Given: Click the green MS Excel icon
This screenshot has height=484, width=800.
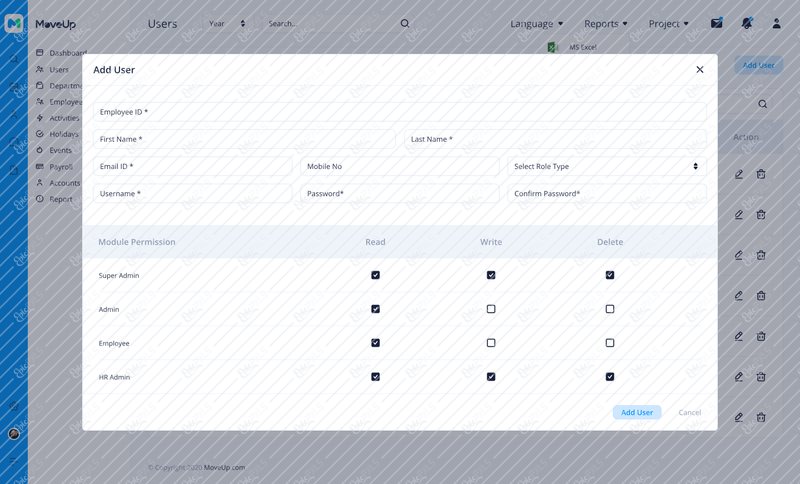Looking at the screenshot, I should 553,47.
